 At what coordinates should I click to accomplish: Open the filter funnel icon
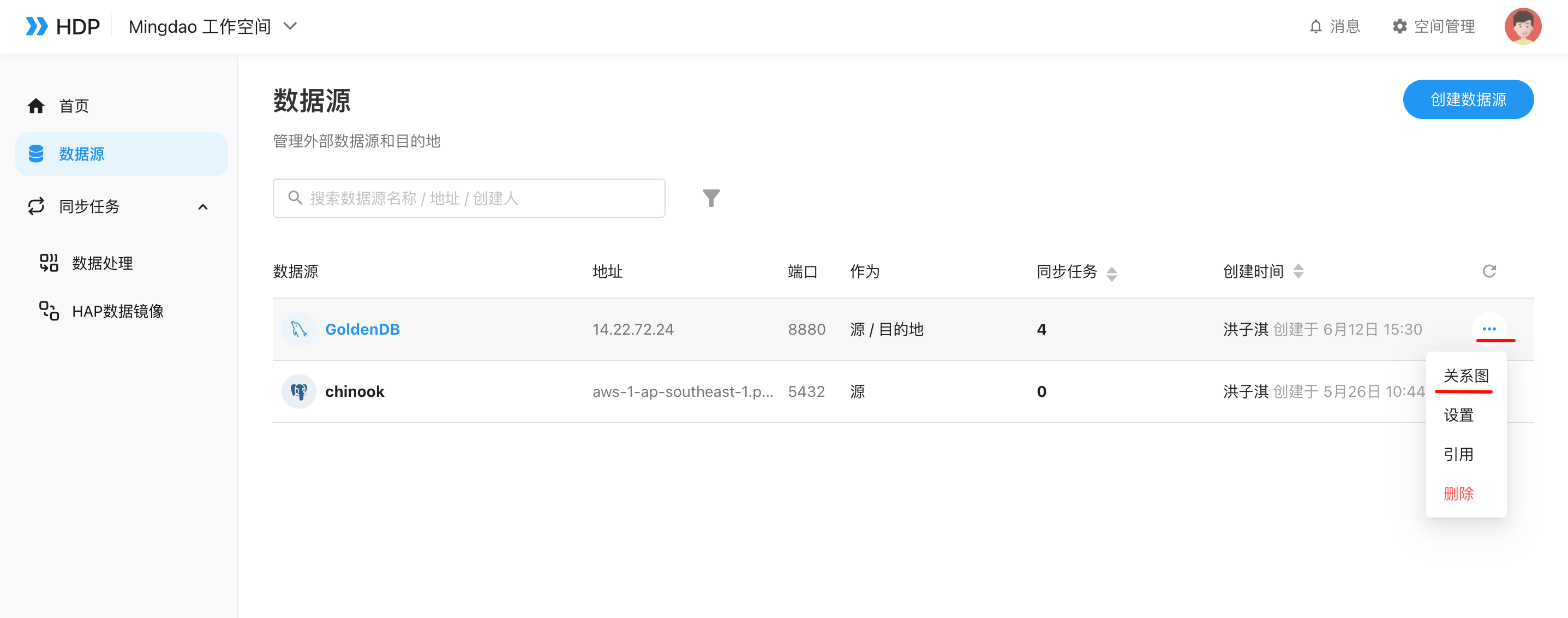click(x=711, y=198)
